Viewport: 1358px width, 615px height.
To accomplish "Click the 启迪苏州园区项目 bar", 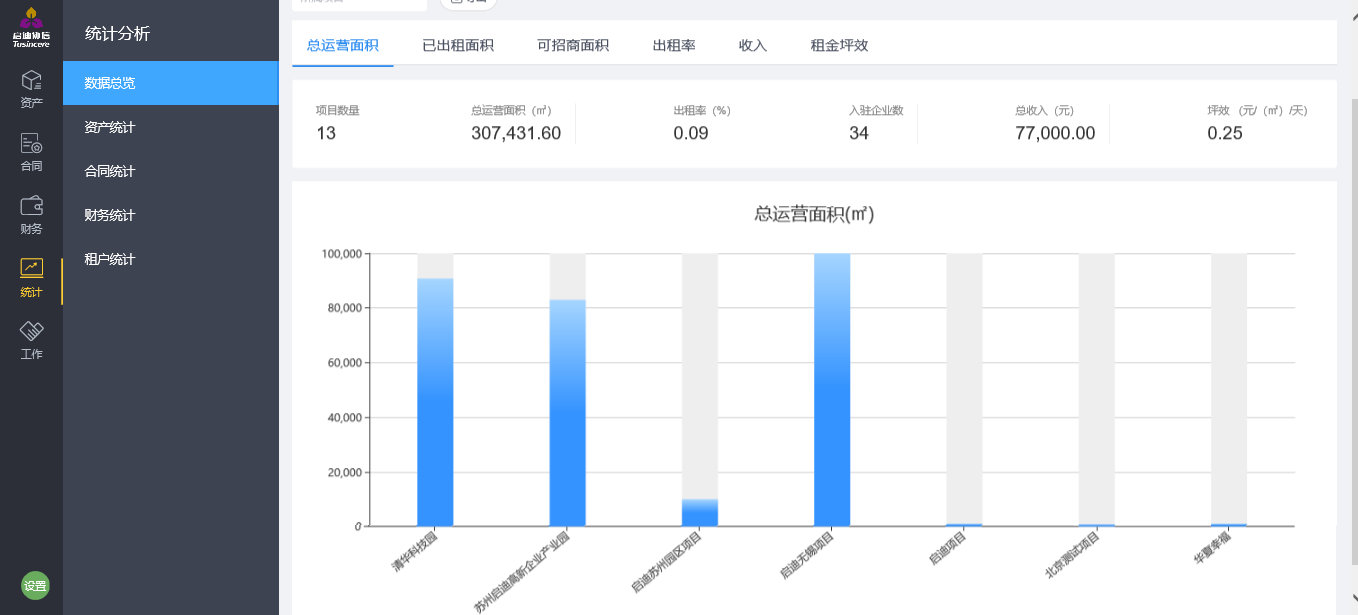I will (x=700, y=512).
